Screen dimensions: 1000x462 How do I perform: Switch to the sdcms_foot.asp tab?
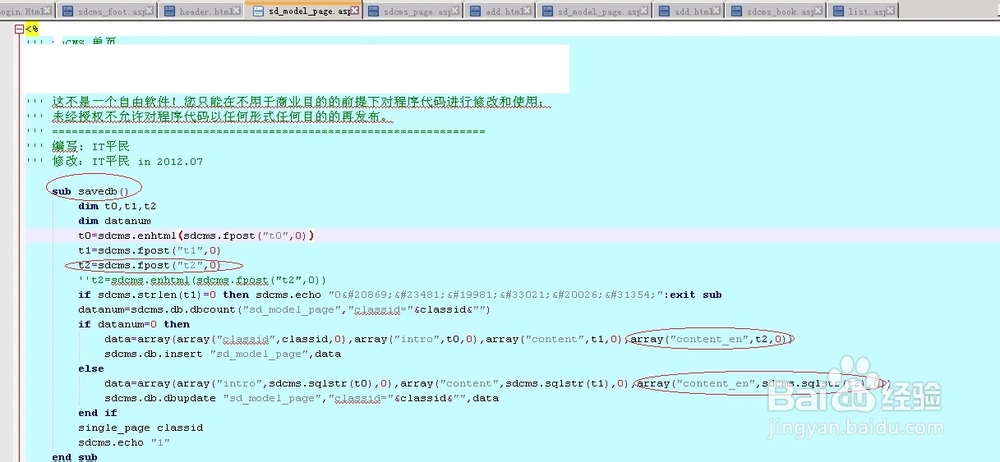[x=105, y=11]
